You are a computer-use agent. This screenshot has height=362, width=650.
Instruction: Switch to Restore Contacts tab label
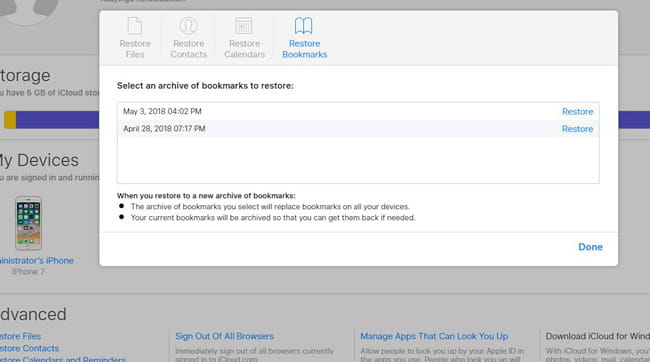[x=189, y=49]
